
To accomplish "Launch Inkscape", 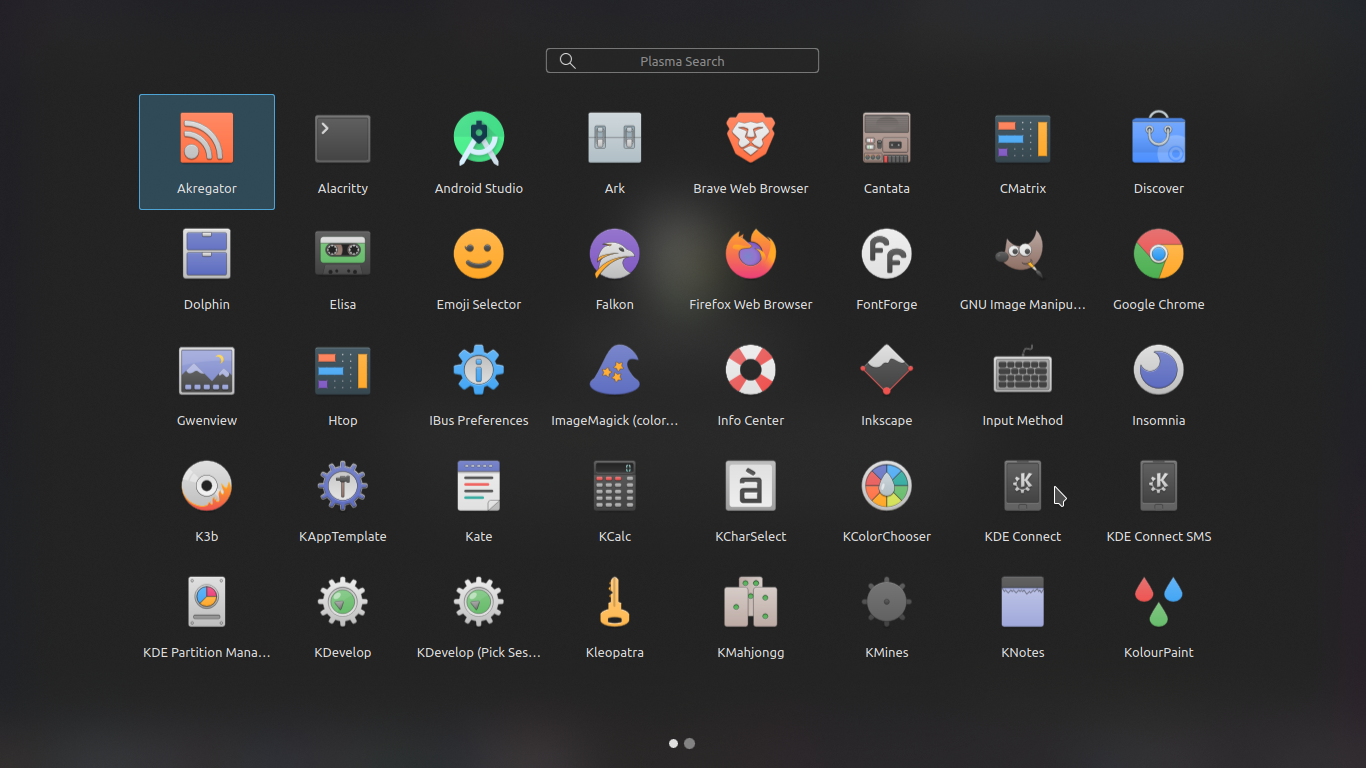I will (887, 384).
